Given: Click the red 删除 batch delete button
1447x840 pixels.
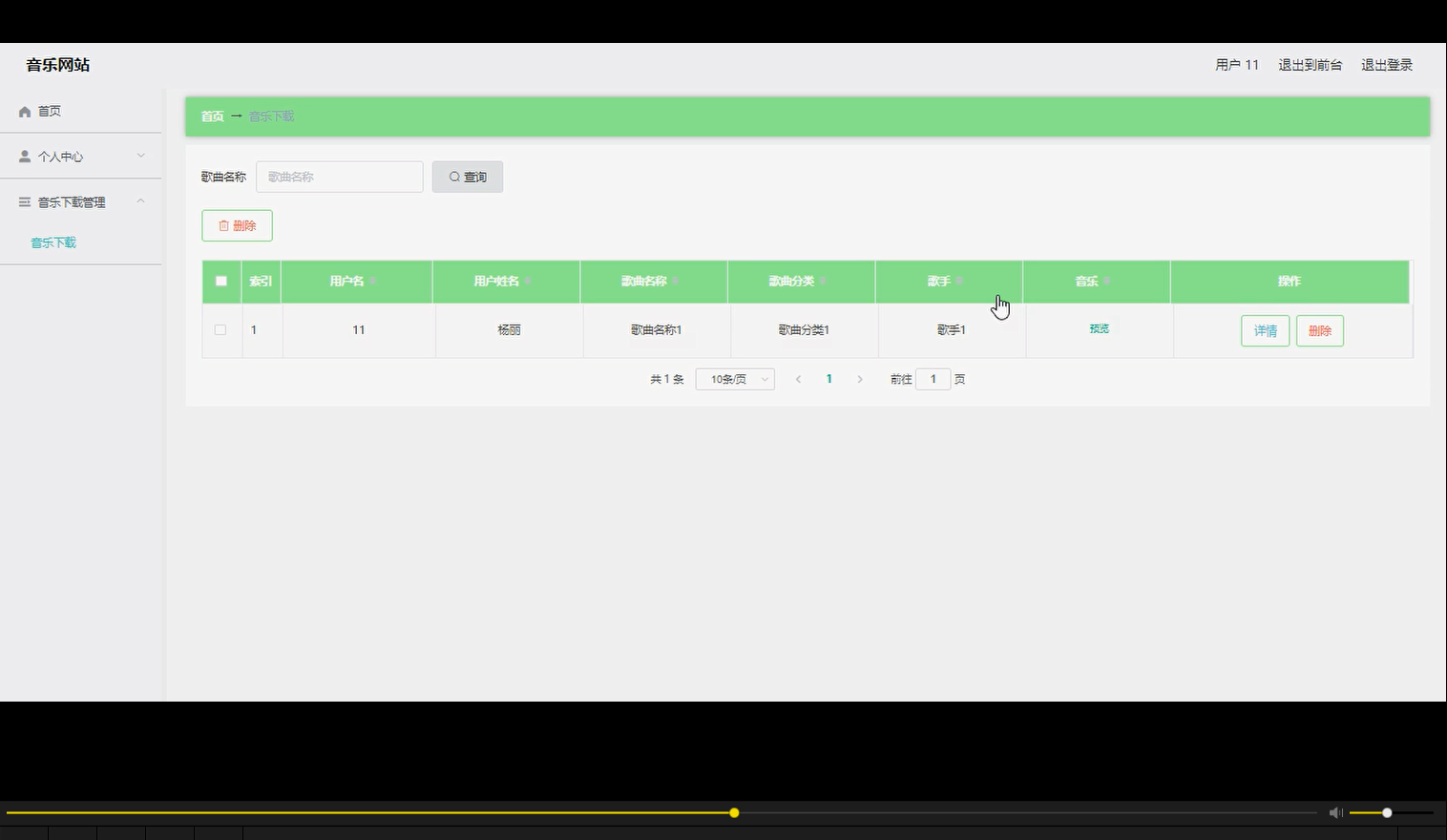Looking at the screenshot, I should (238, 225).
